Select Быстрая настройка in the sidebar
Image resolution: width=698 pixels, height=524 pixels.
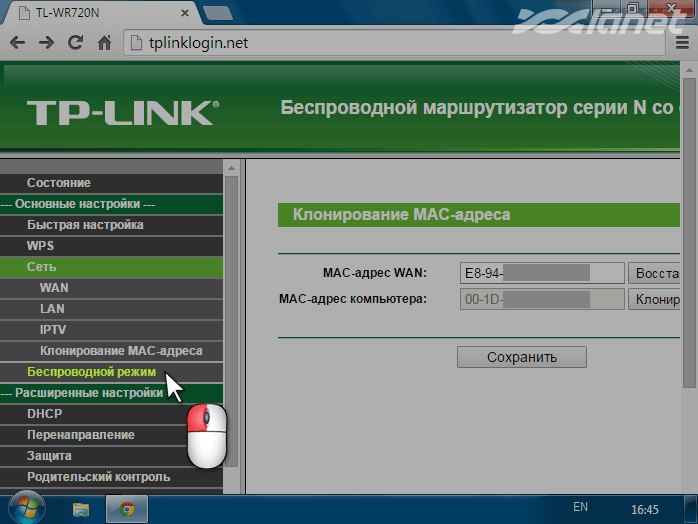pyautogui.click(x=85, y=225)
